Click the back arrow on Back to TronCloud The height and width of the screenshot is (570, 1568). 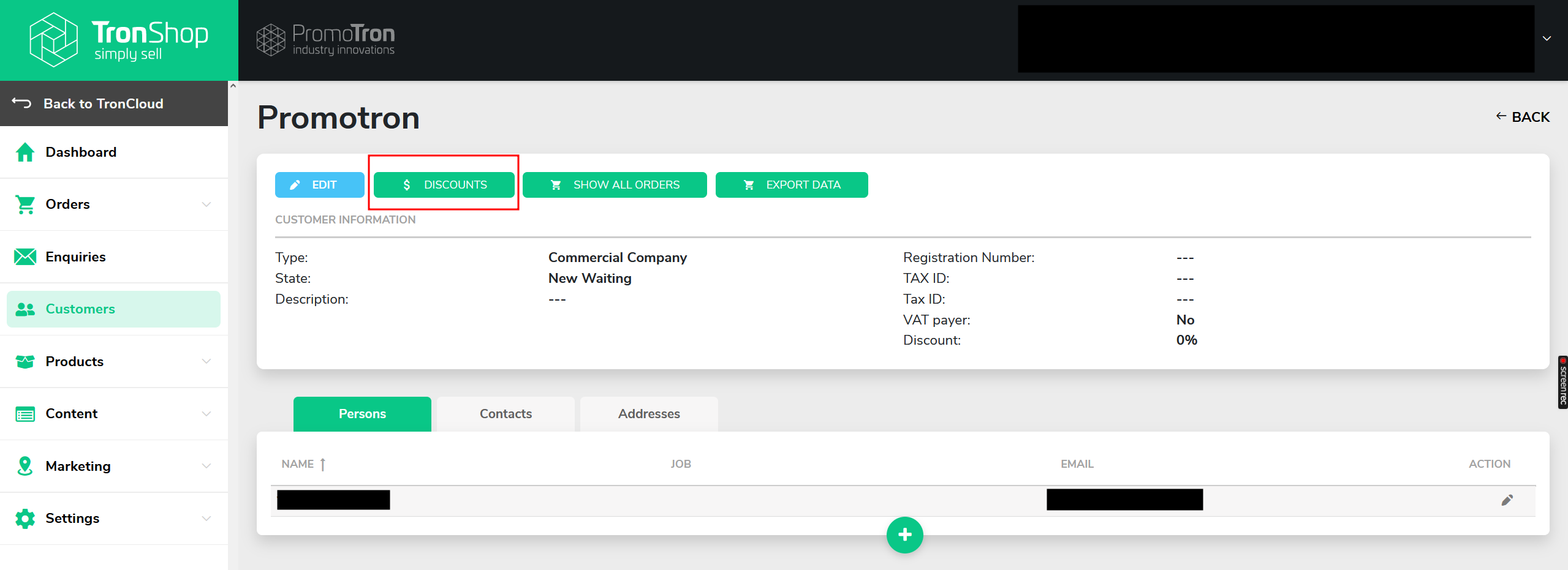point(20,103)
